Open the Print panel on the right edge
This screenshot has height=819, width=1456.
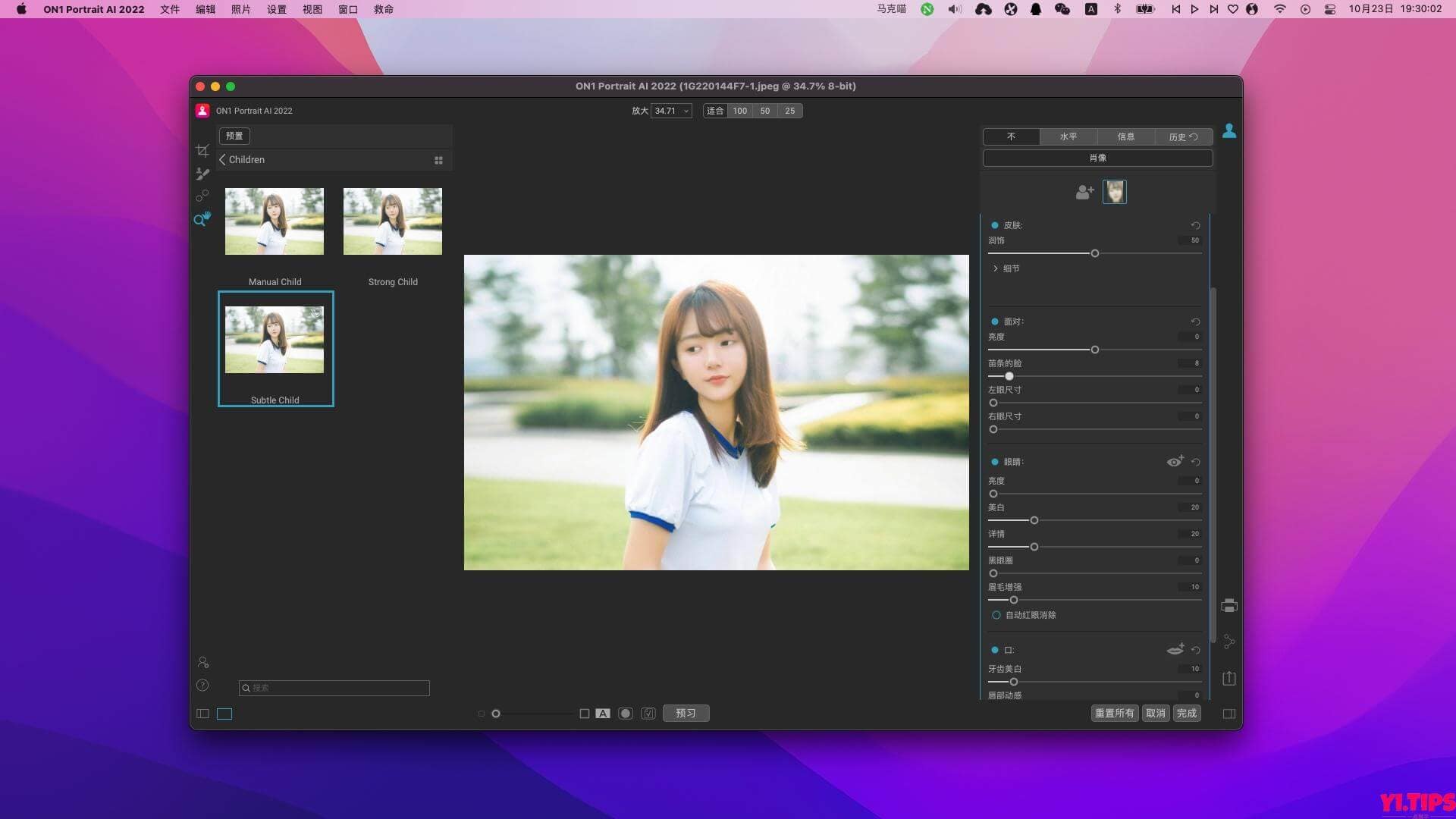[1229, 605]
